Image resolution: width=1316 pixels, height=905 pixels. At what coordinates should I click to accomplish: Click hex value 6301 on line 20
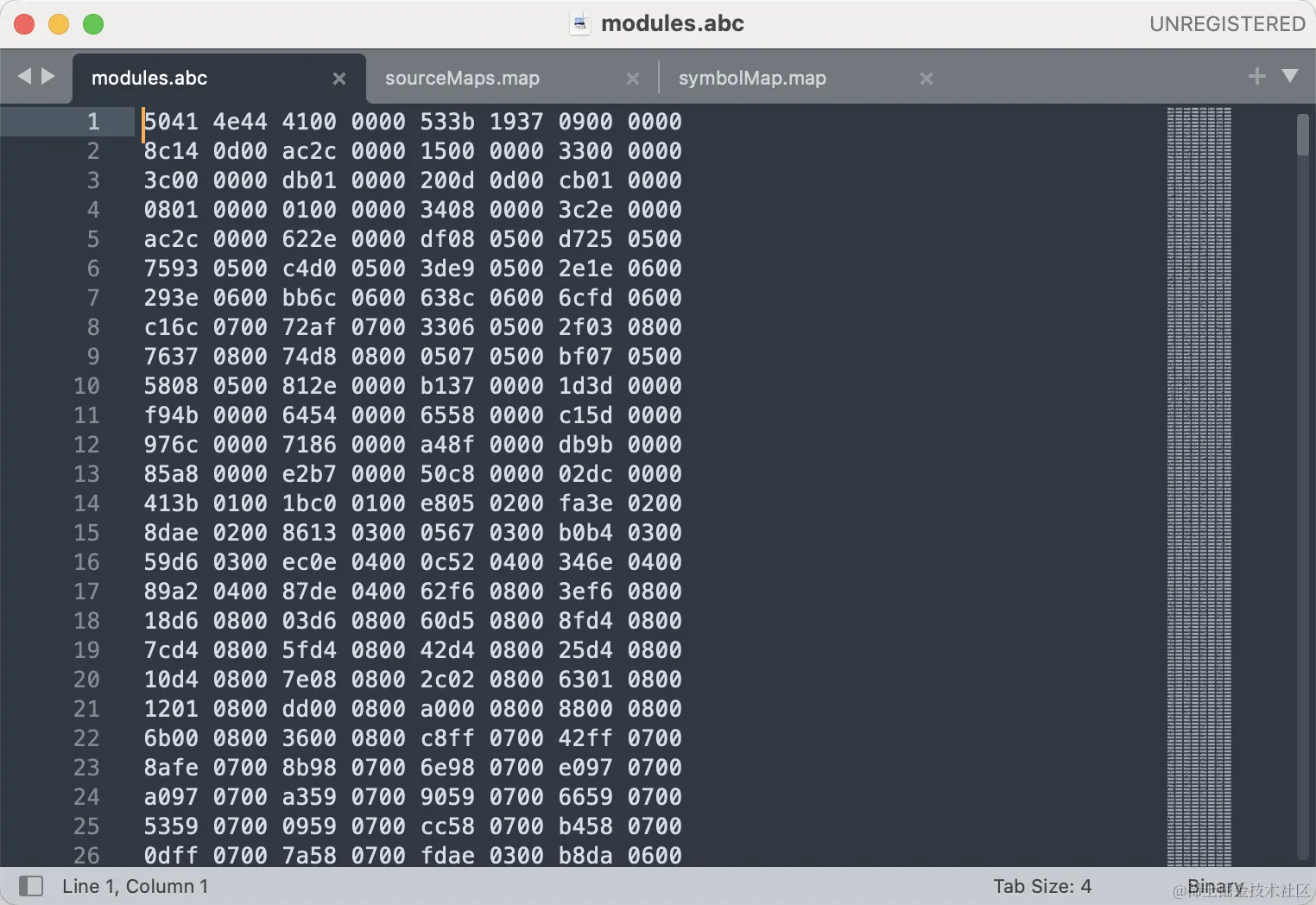(585, 680)
